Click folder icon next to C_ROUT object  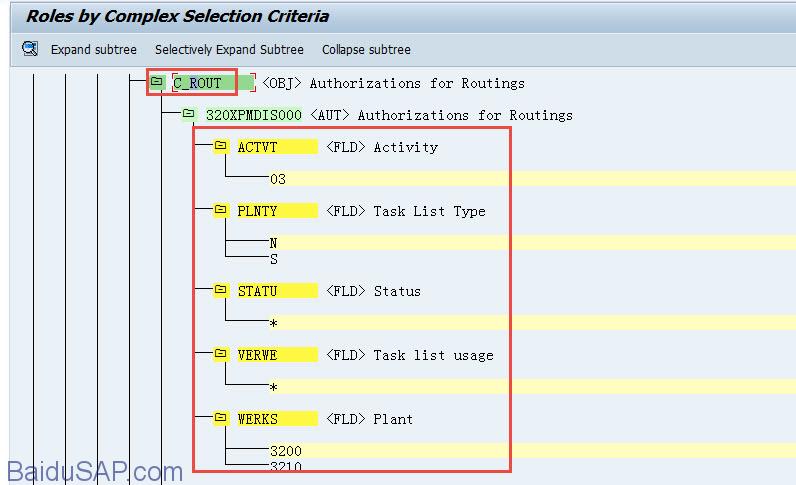(x=157, y=82)
